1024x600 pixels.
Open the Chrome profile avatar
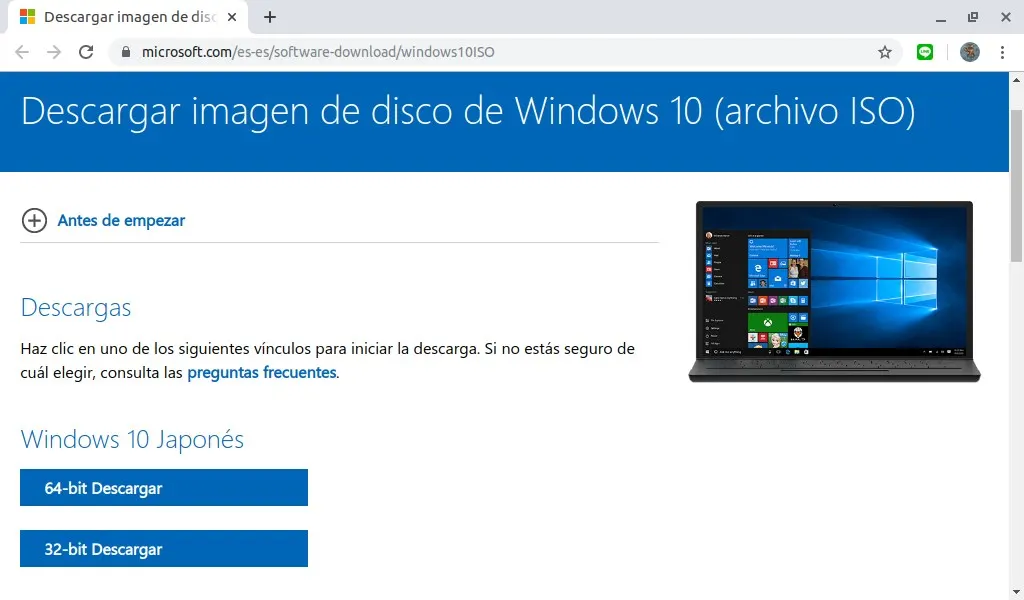pyautogui.click(x=970, y=52)
